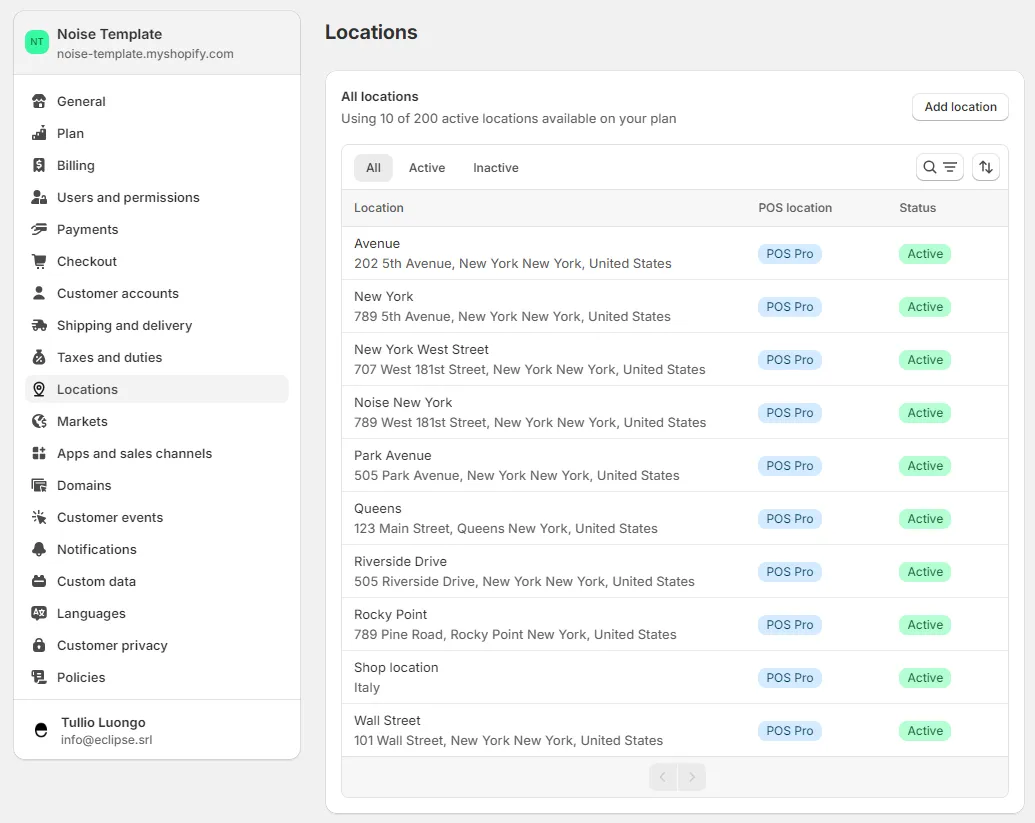Switch to the Inactive tab

click(495, 167)
